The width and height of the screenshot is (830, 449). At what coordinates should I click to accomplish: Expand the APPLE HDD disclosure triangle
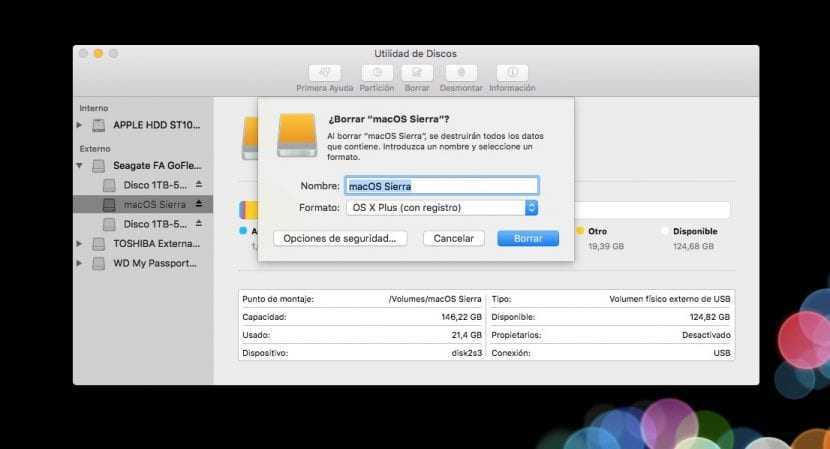click(x=80, y=125)
